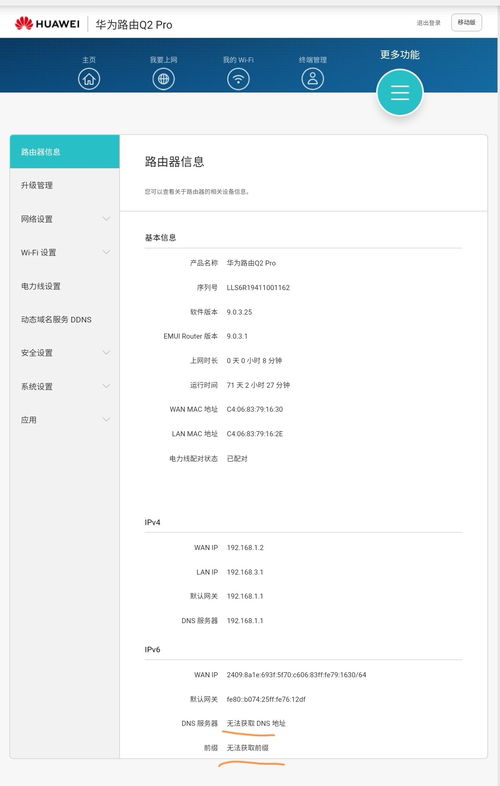The image size is (500, 786).
Task: Click the 终端管理 label in top navigation
Action: [x=312, y=60]
